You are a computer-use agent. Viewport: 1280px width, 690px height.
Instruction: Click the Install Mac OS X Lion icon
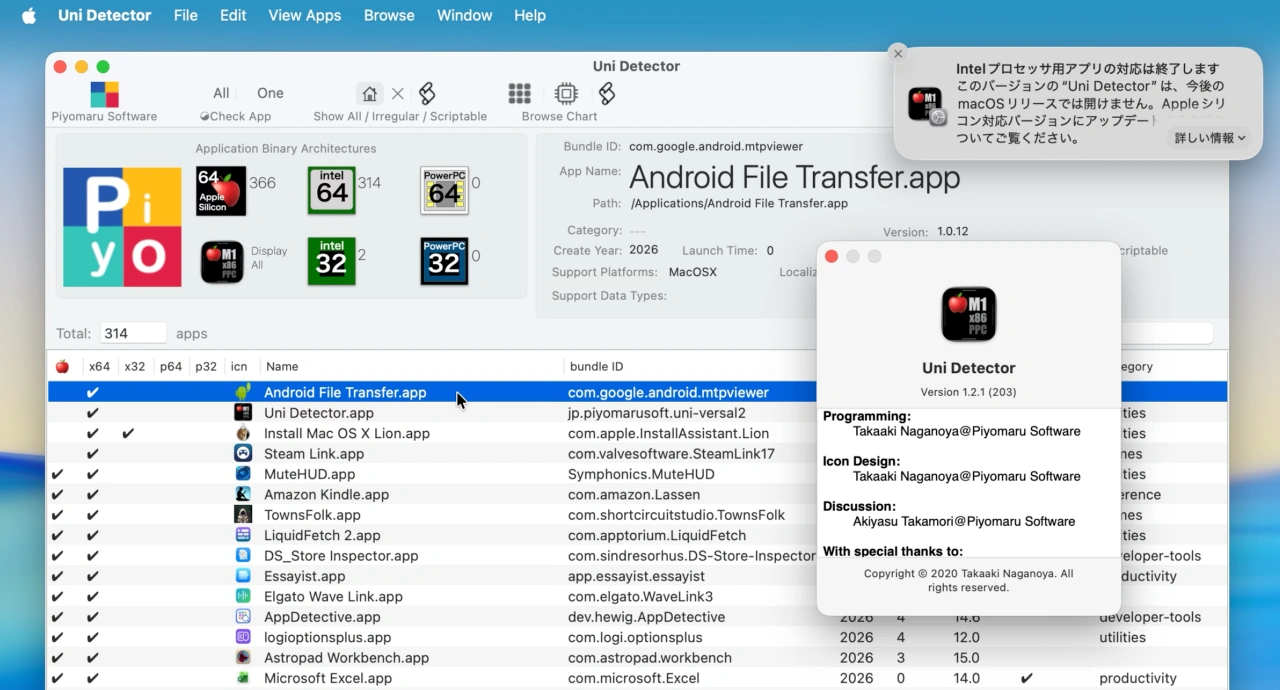coord(243,433)
